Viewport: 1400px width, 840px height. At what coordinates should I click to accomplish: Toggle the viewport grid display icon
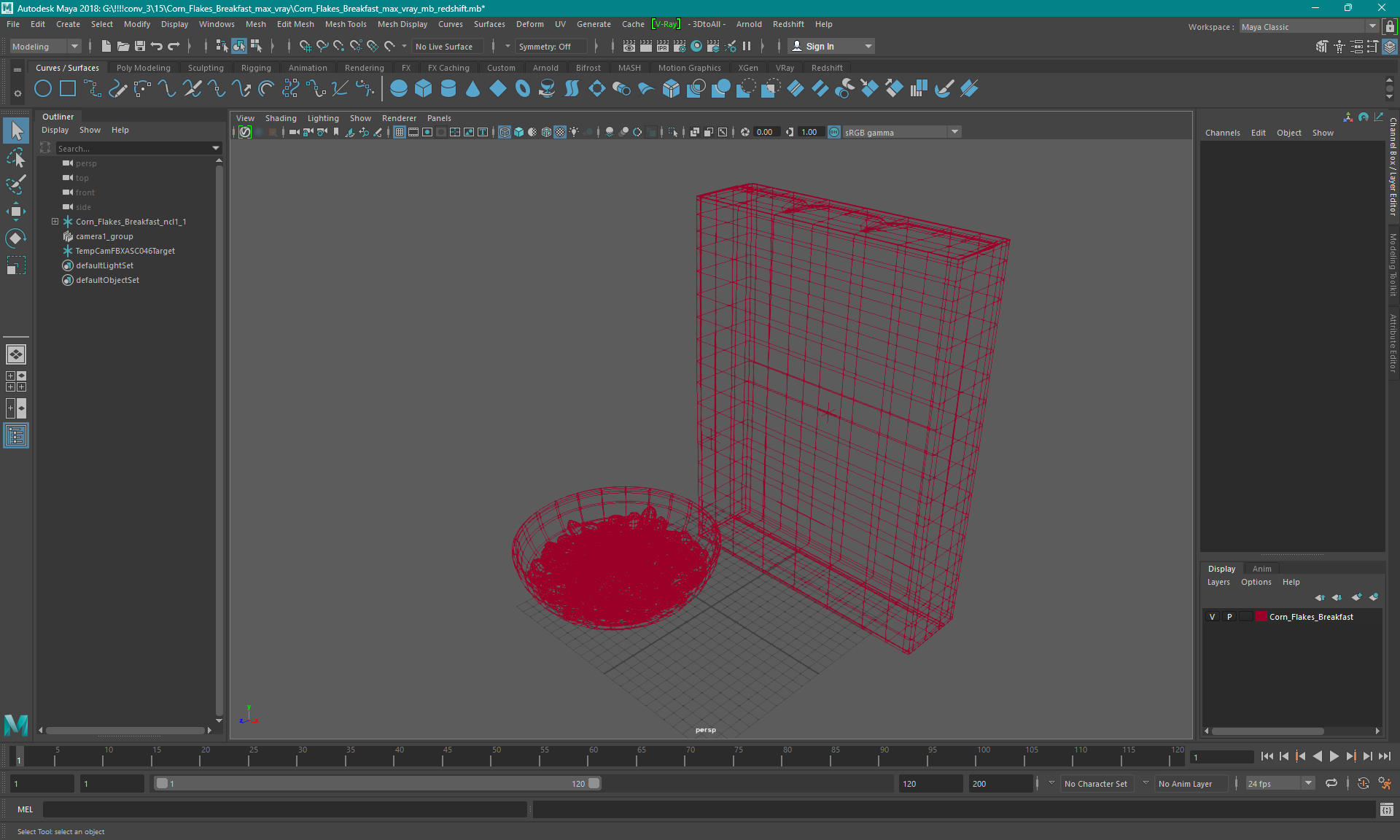(400, 132)
